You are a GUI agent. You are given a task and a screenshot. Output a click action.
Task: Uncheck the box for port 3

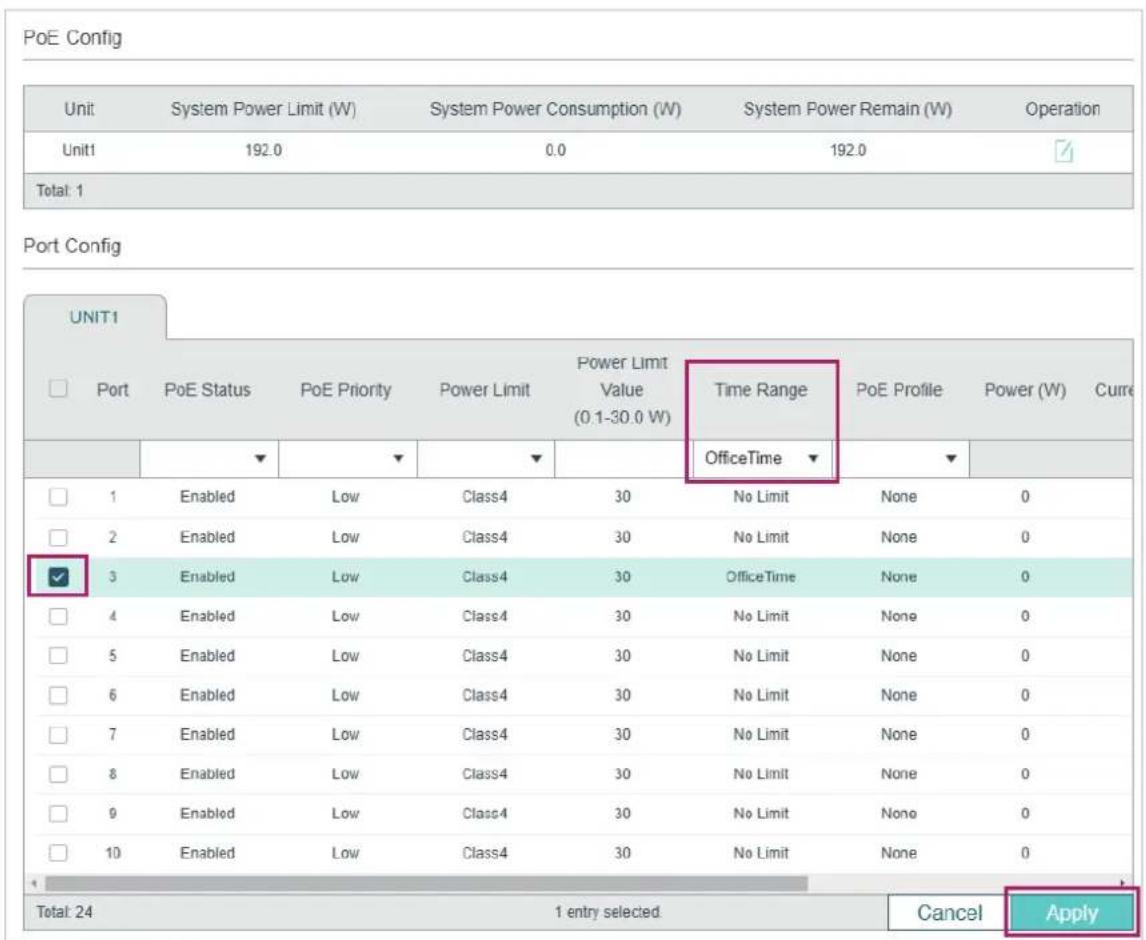(58, 577)
